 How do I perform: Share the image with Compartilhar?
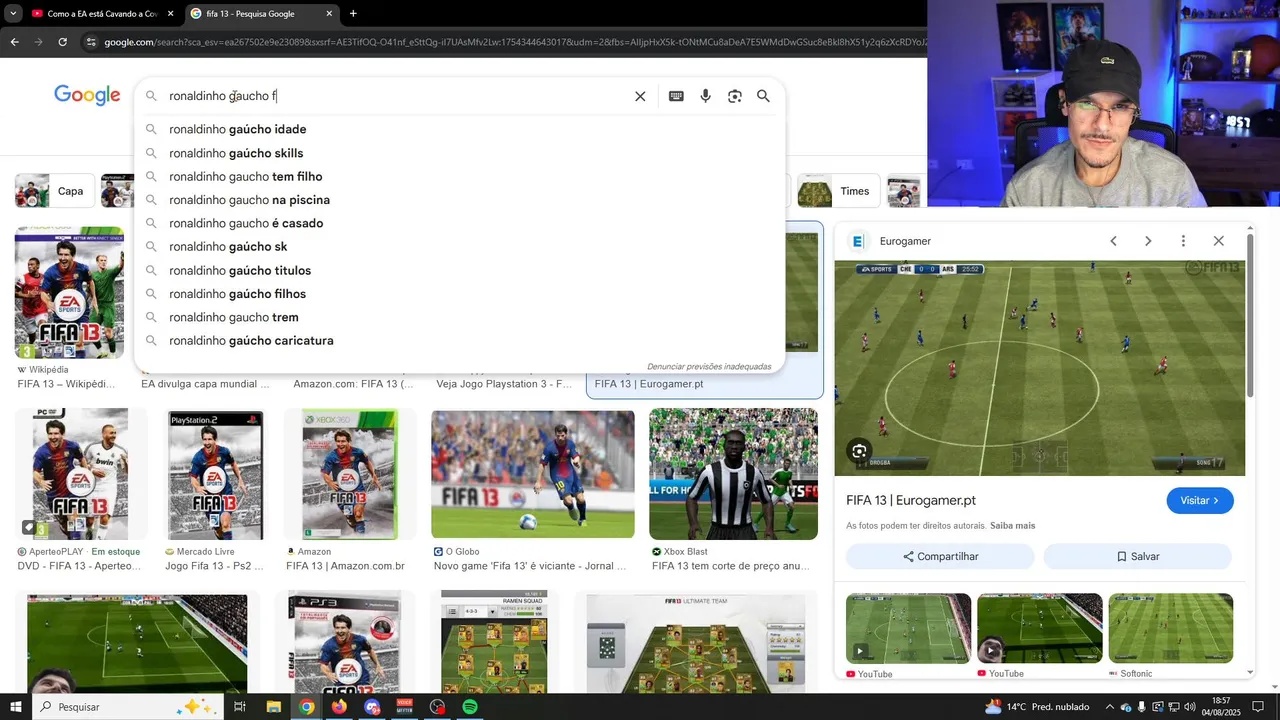click(x=940, y=556)
